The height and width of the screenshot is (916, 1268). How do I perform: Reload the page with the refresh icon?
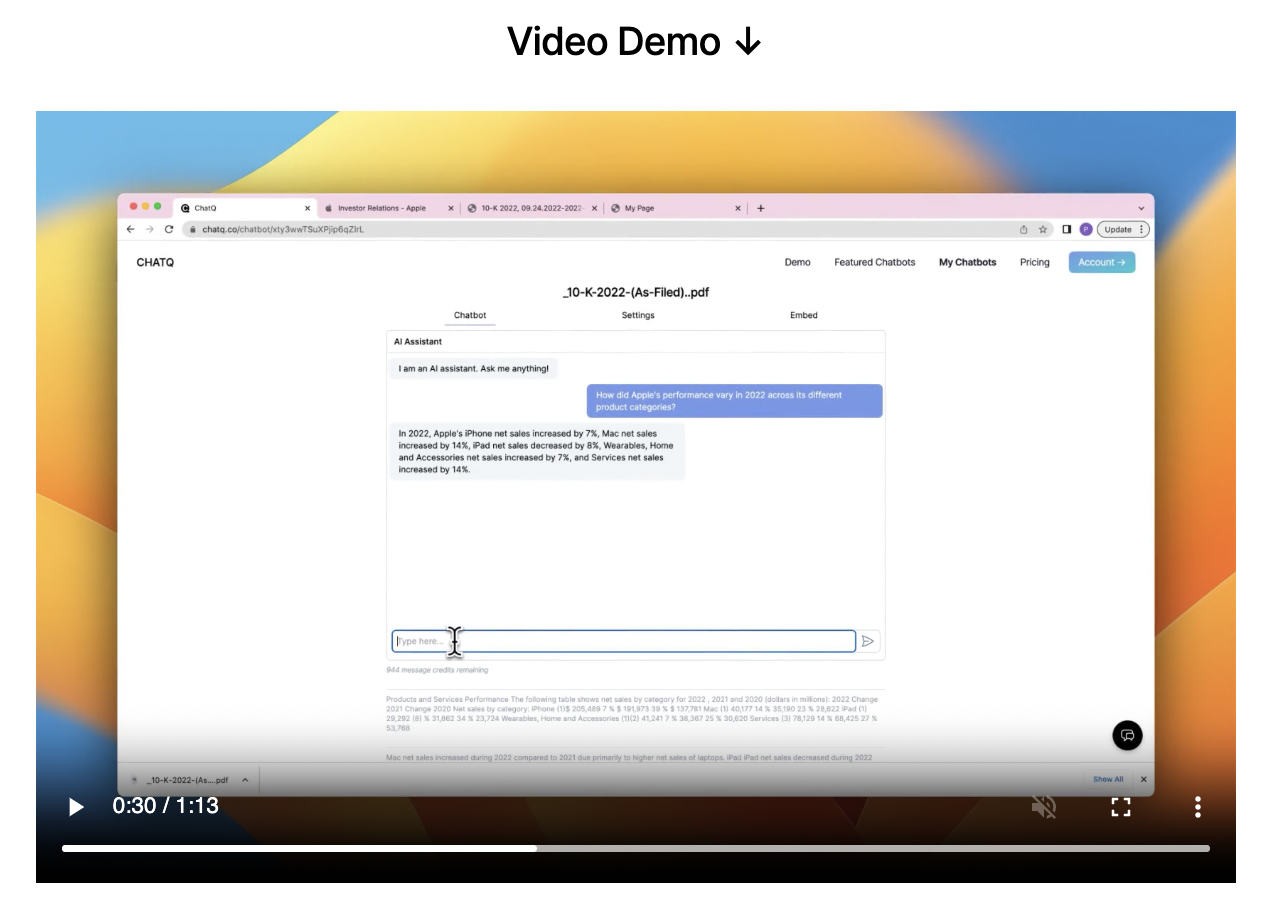[169, 229]
